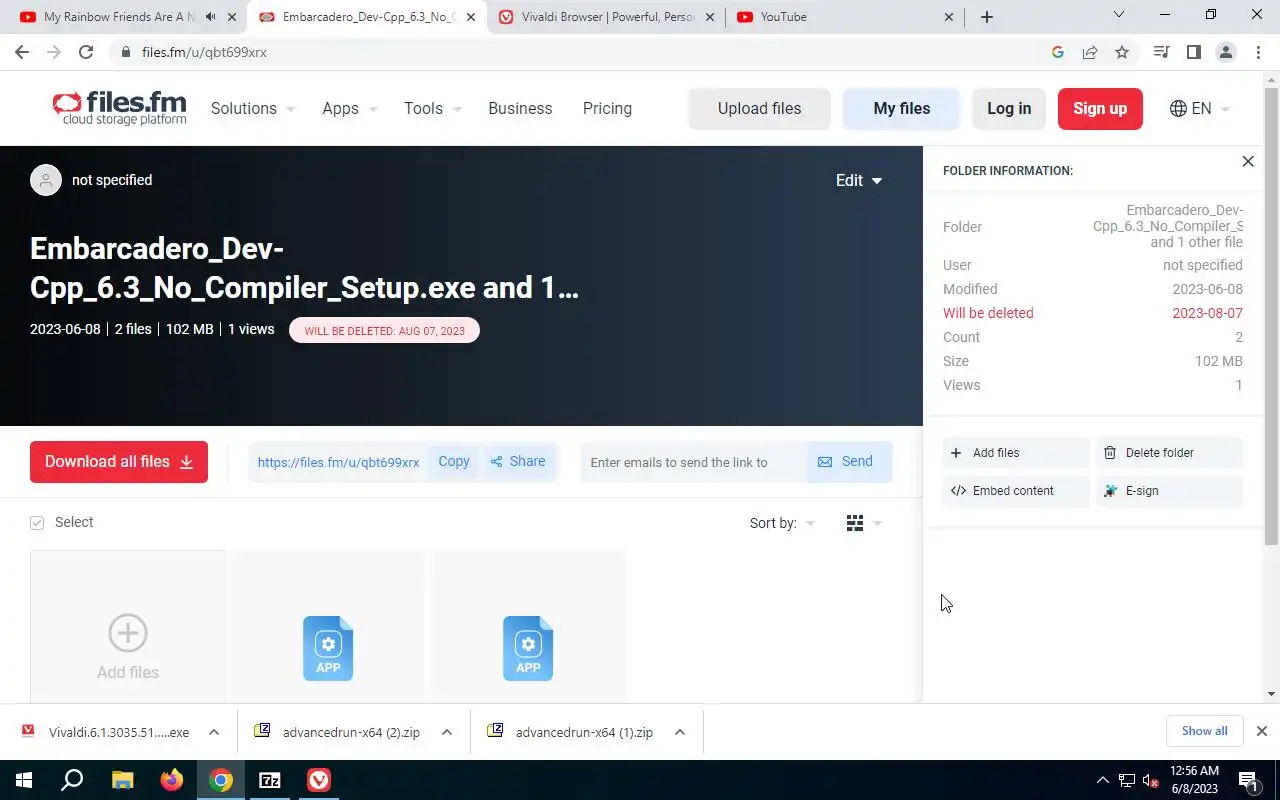Open the Sort by dropdown
1280x800 pixels.
[782, 523]
